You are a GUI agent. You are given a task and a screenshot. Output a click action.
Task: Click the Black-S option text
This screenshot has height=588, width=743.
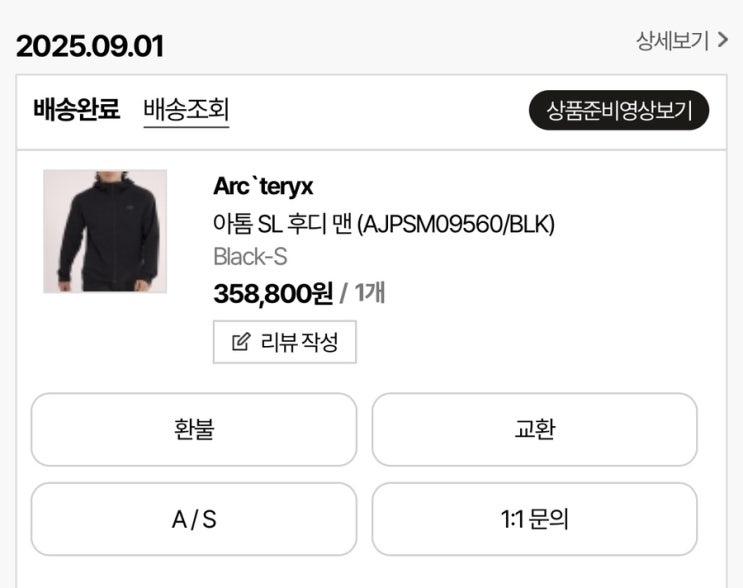(x=250, y=257)
